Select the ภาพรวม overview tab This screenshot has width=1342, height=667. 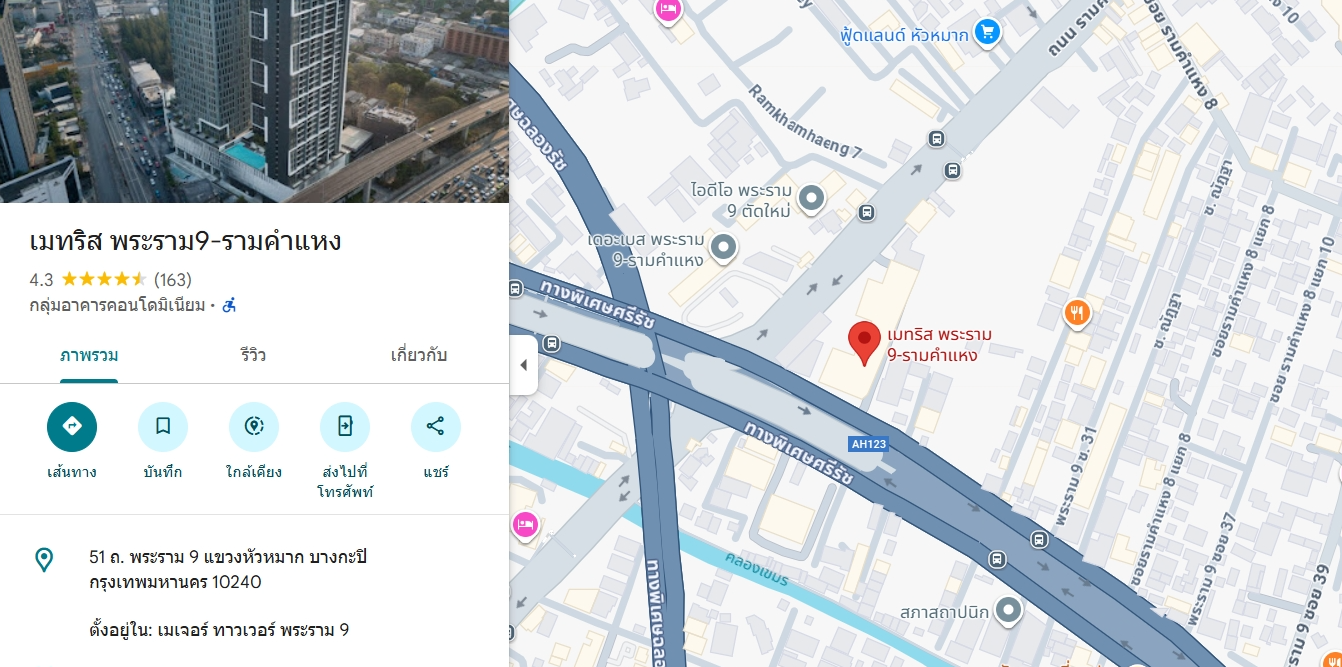coord(89,355)
